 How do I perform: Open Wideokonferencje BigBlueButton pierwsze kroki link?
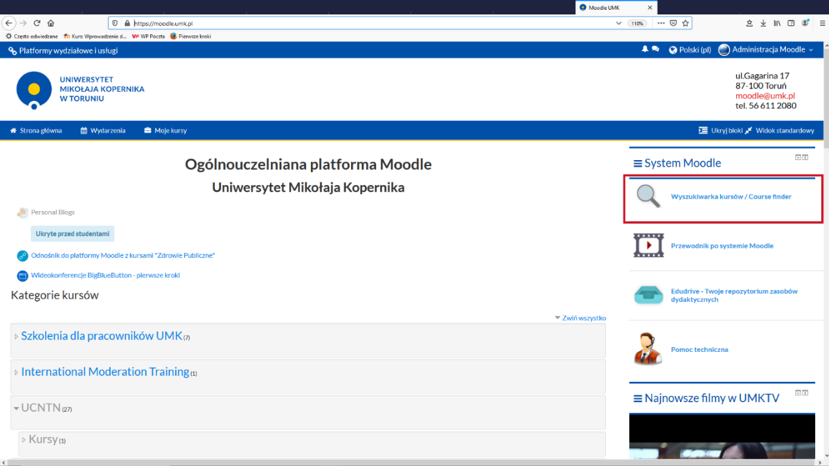105,276
